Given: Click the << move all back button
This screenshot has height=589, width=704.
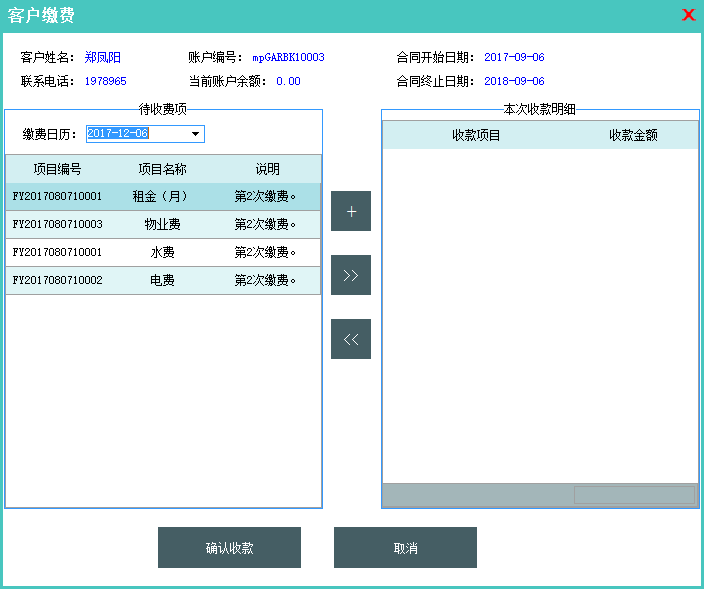Looking at the screenshot, I should pyautogui.click(x=350, y=339).
